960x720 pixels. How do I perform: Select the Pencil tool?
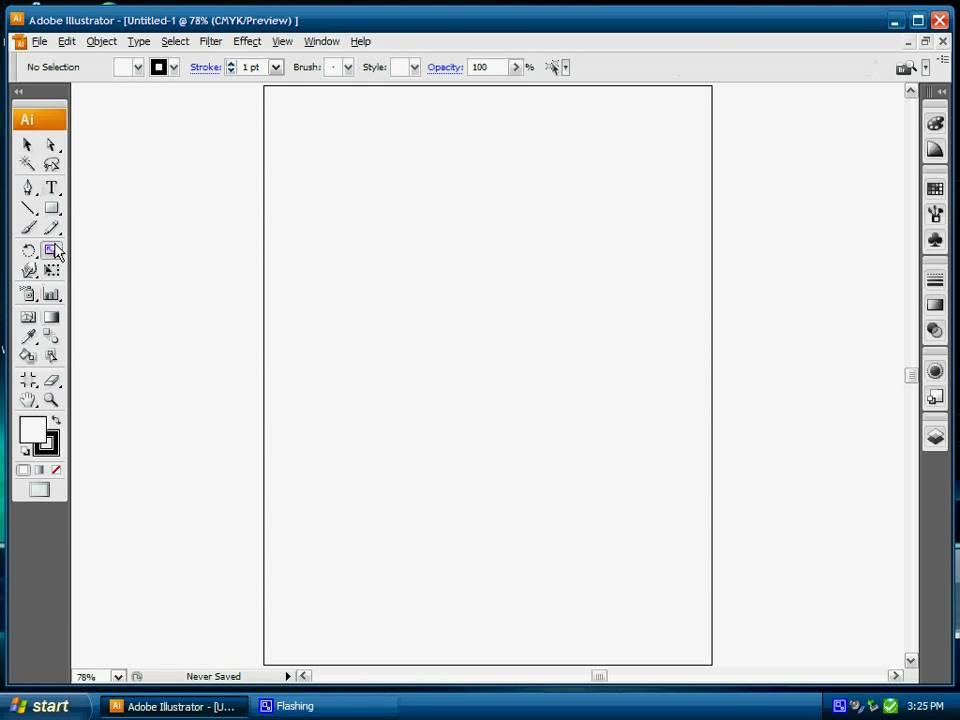pos(51,228)
